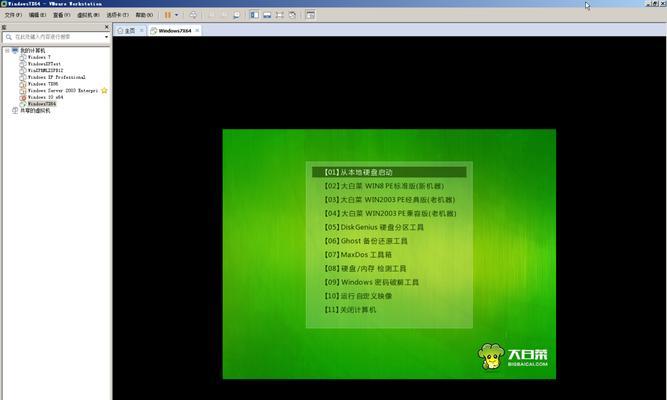Choose [01] 从本地硬盘启动 boot option

(x=389, y=172)
